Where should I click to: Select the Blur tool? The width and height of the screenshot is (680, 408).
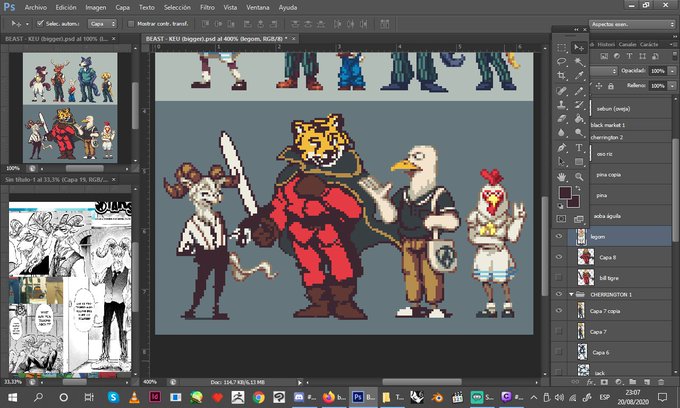pos(562,132)
